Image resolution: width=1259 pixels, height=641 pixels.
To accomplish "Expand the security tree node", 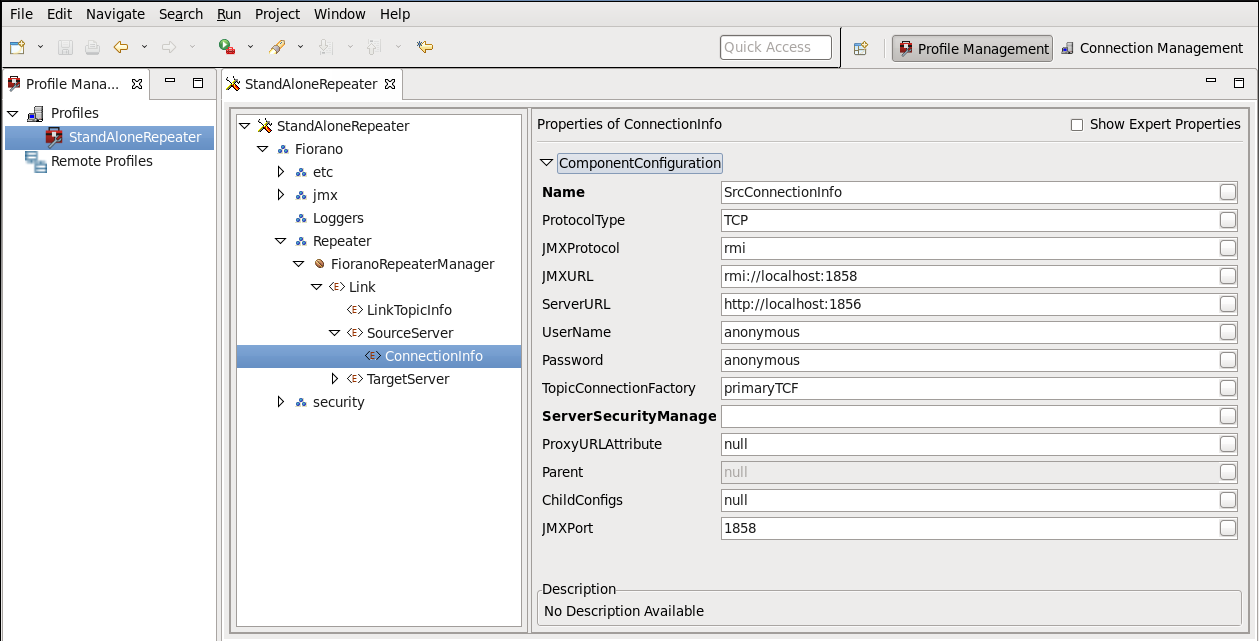I will coord(281,402).
